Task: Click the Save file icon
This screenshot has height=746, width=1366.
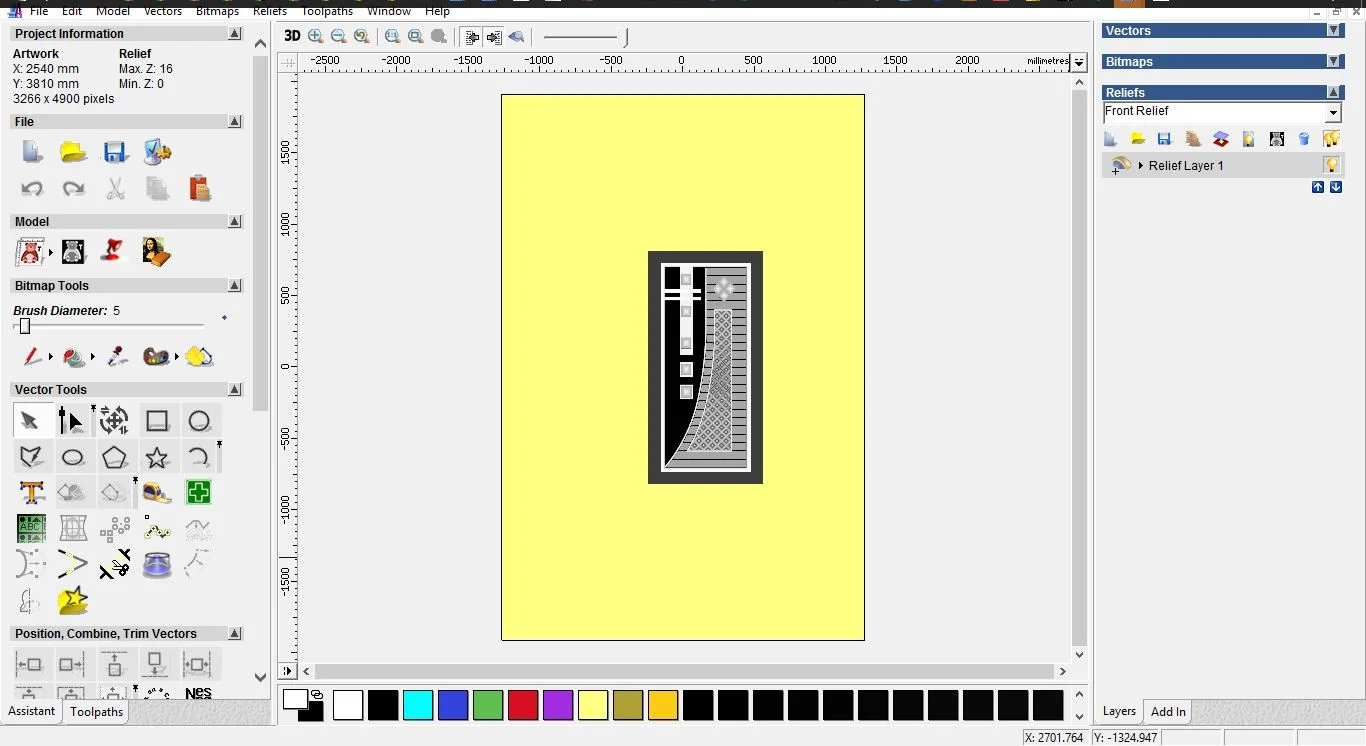Action: (x=115, y=152)
